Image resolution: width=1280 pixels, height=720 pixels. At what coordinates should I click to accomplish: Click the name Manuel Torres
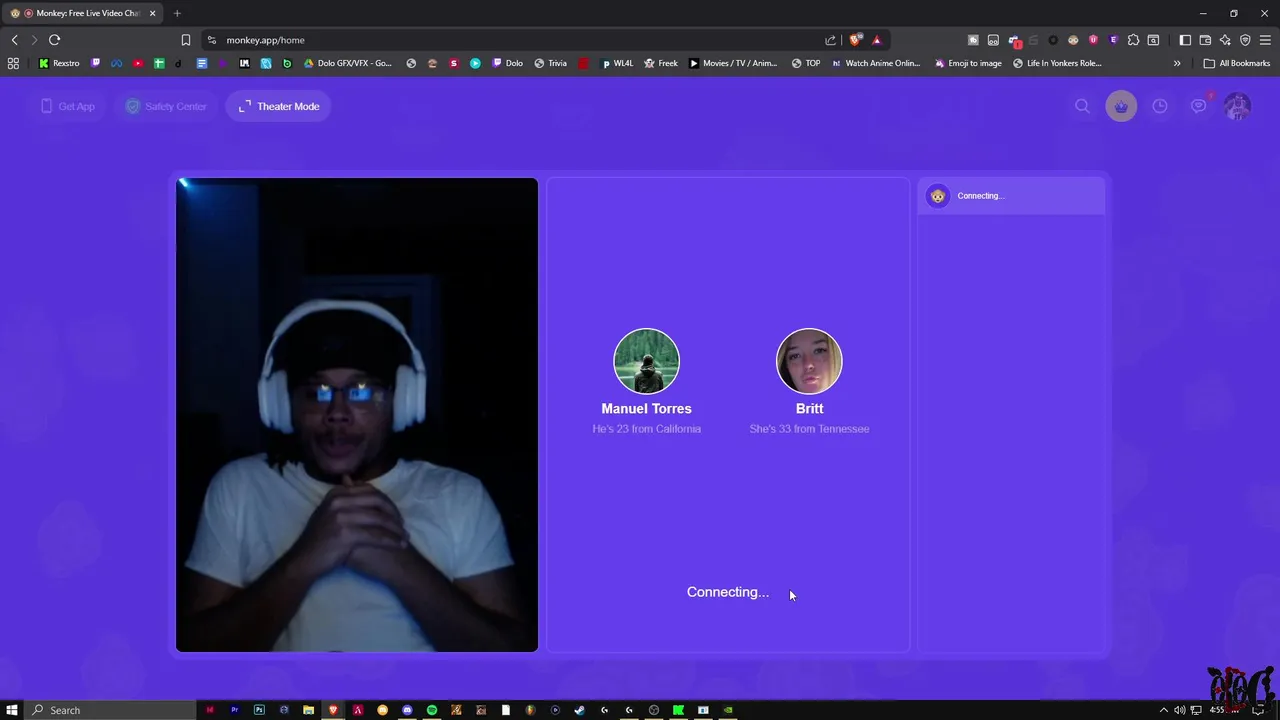coord(646,408)
